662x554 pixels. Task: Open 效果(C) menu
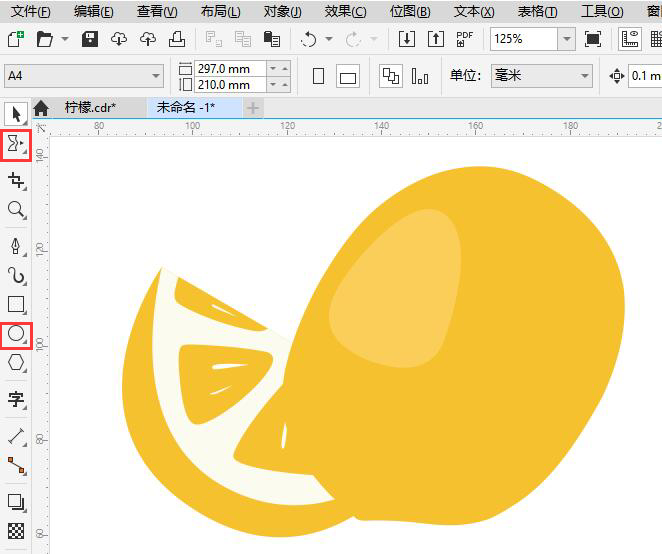click(x=345, y=11)
